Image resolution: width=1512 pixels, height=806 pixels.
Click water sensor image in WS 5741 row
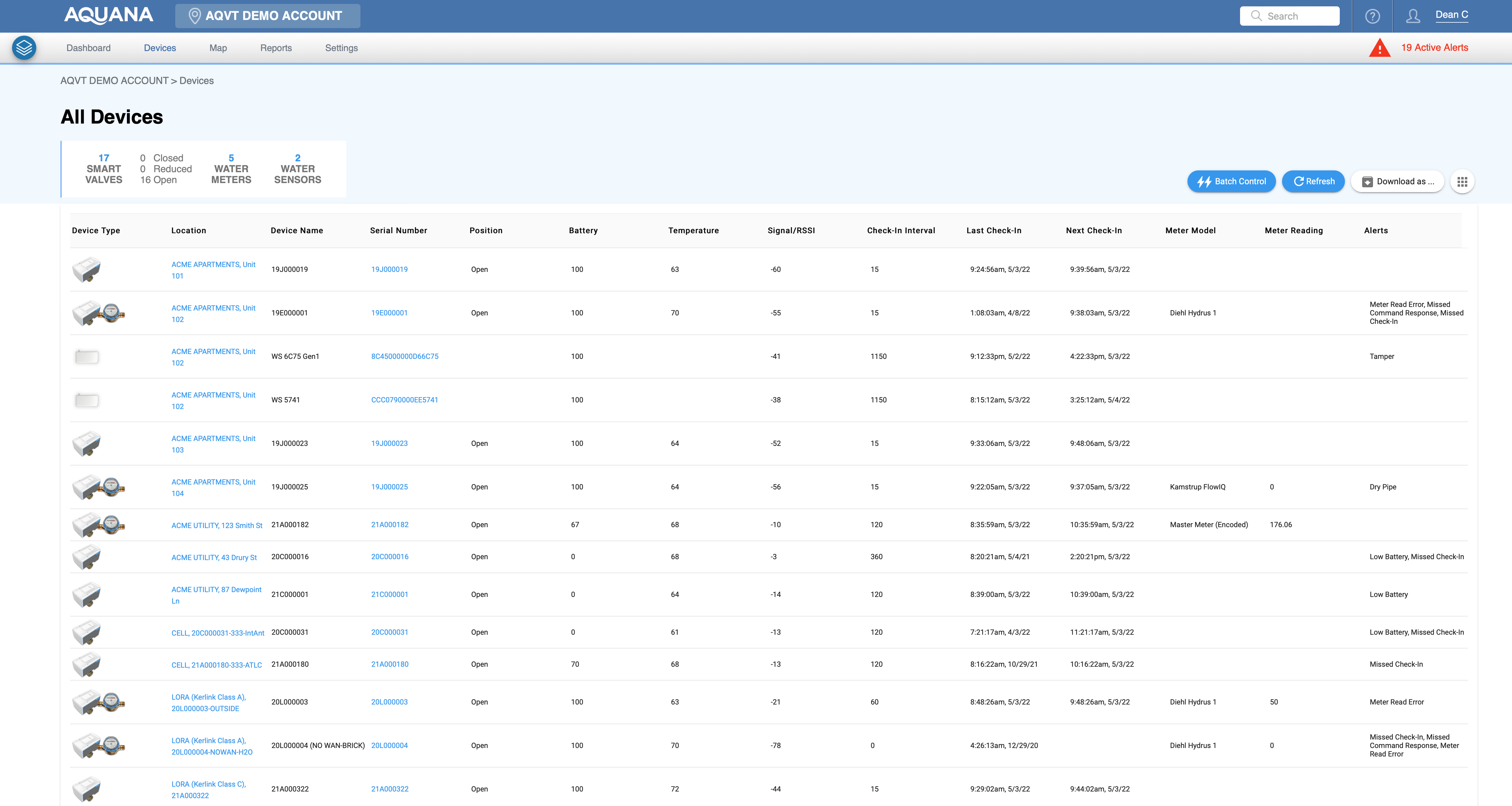coord(87,400)
